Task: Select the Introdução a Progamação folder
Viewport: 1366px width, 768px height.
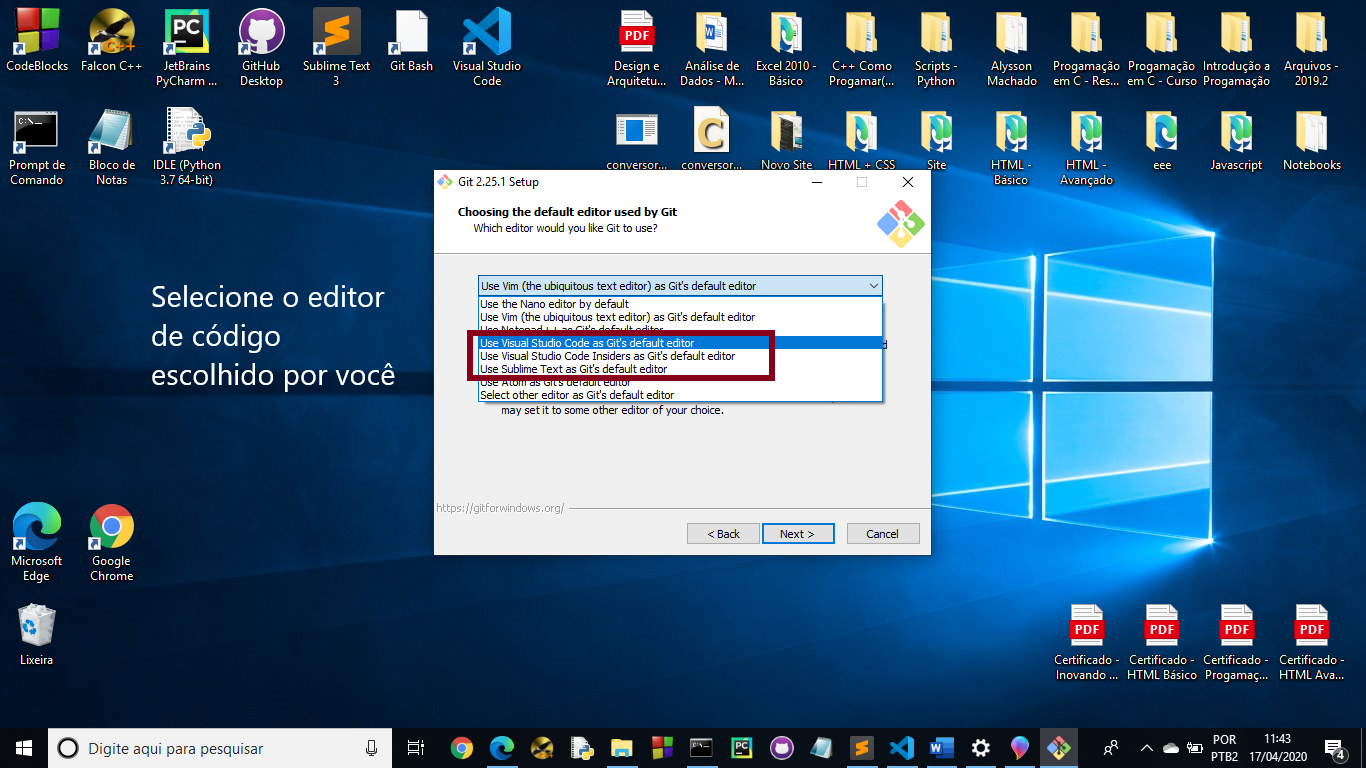Action: [1236, 47]
